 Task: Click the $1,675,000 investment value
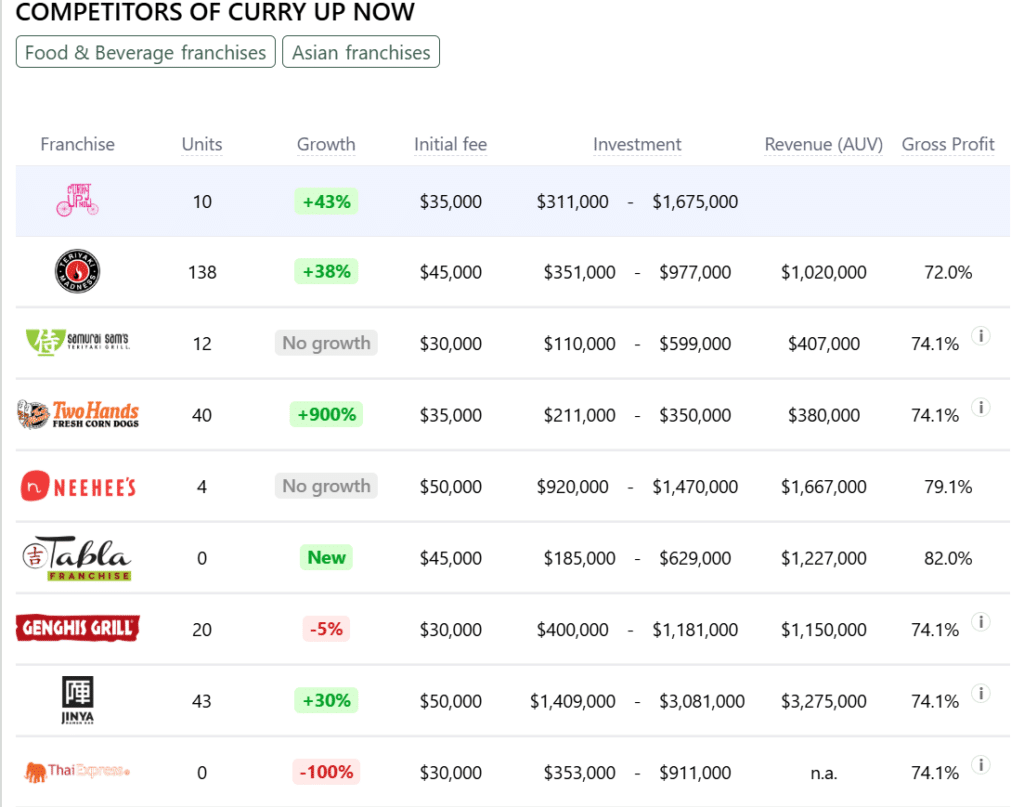pos(695,202)
